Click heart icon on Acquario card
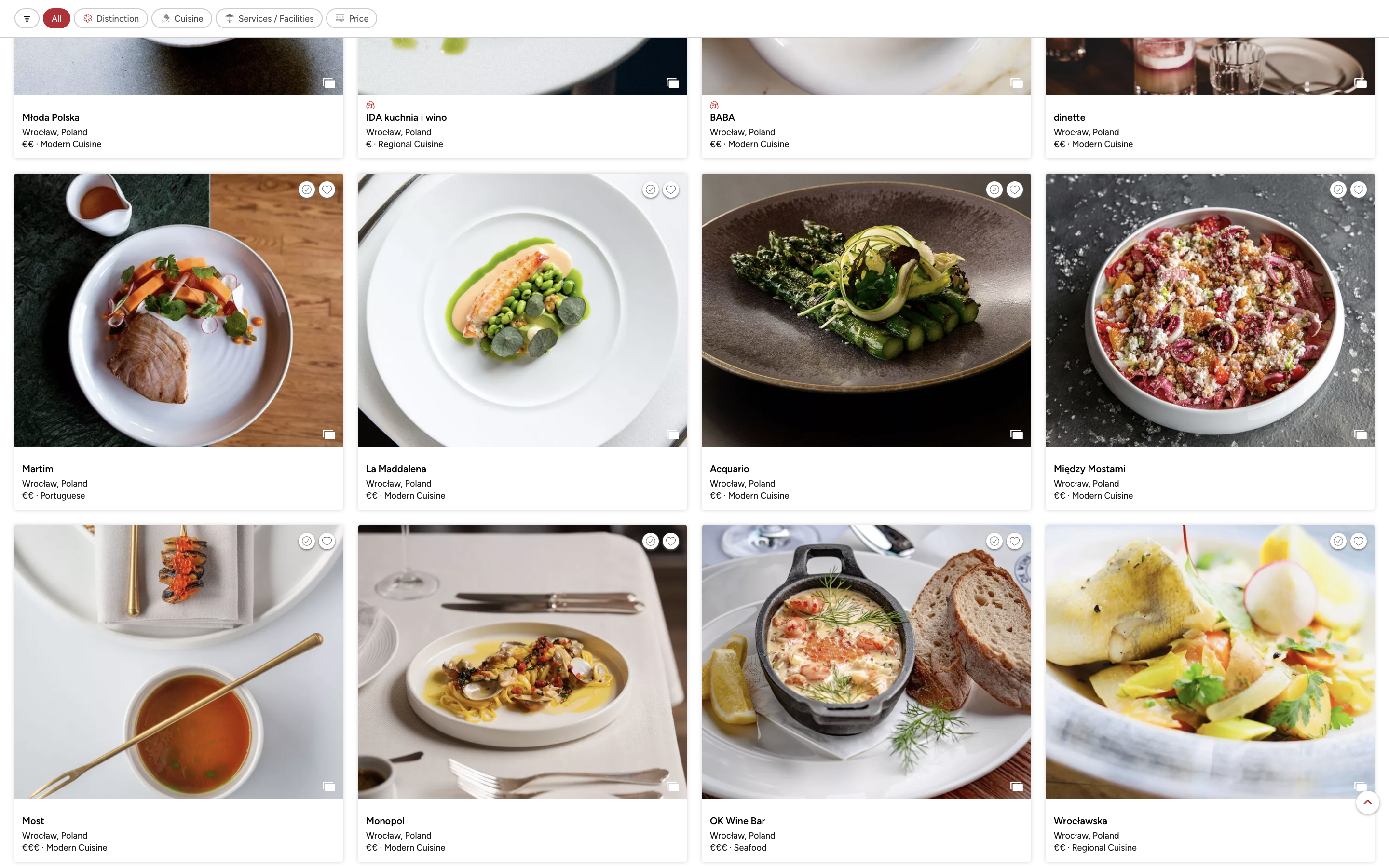1389x868 pixels. [1015, 190]
